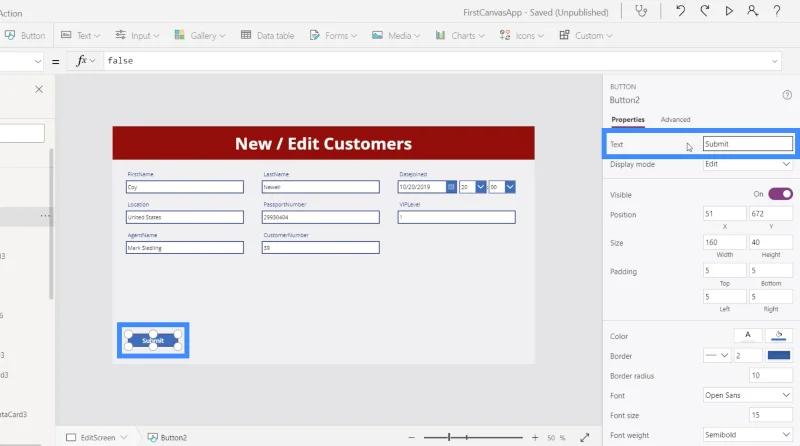
Task: Open the Font weight Semibold dropdown
Action: (747, 435)
